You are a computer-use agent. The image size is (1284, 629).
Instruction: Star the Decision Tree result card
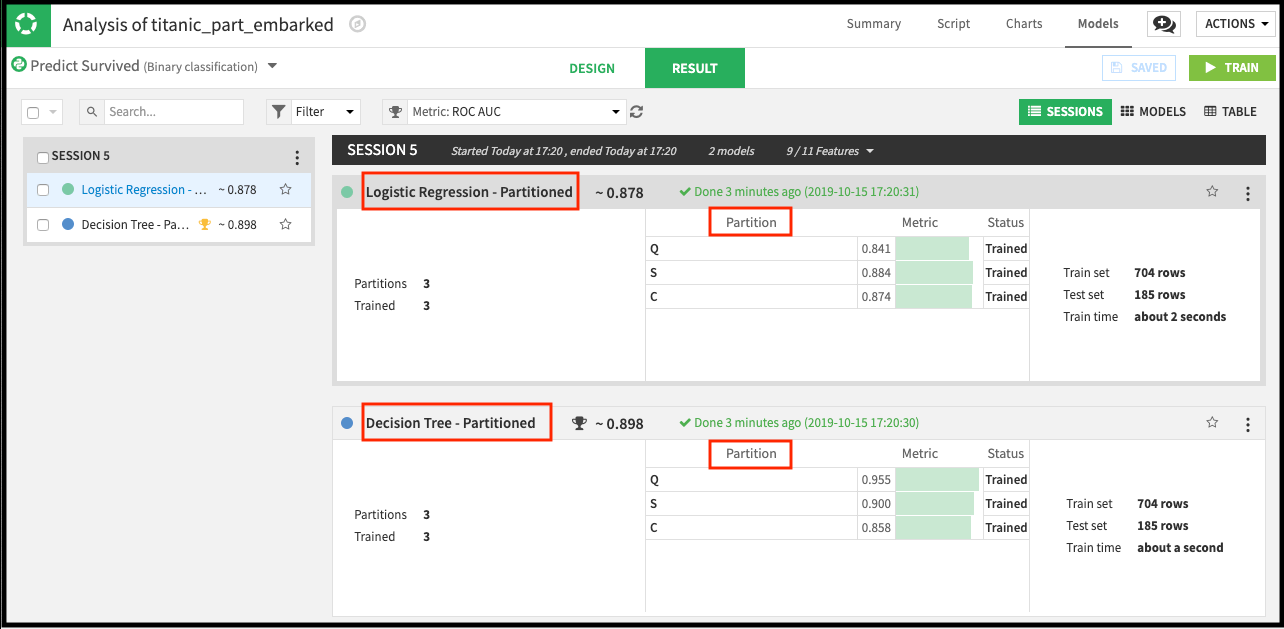tap(1212, 423)
